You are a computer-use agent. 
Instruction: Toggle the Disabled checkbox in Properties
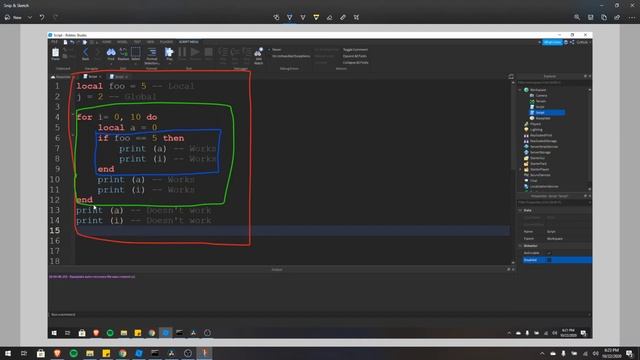(x=549, y=260)
